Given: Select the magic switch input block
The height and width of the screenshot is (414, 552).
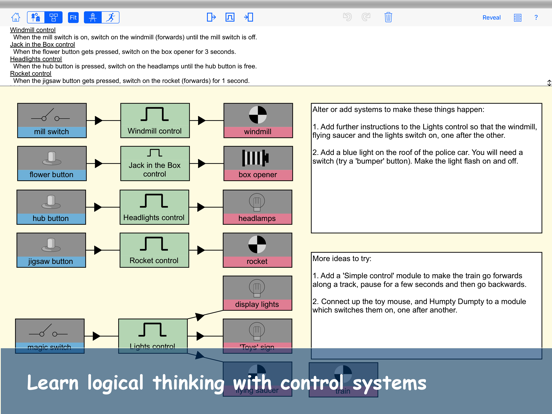Looking at the screenshot, I should (50, 336).
